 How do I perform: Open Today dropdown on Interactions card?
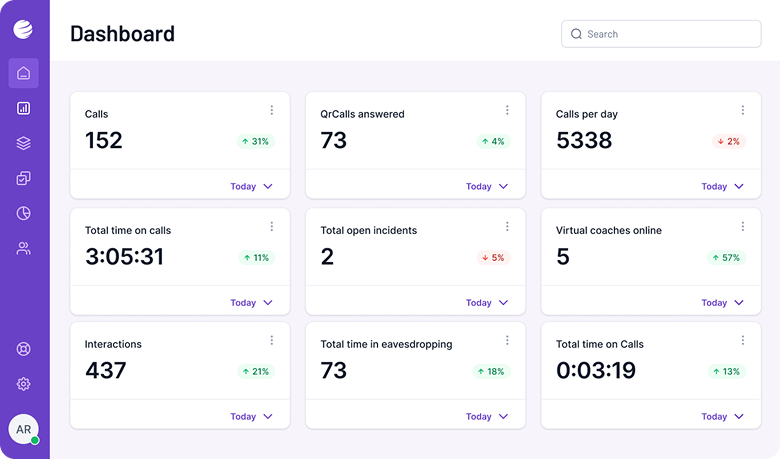pyautogui.click(x=252, y=416)
